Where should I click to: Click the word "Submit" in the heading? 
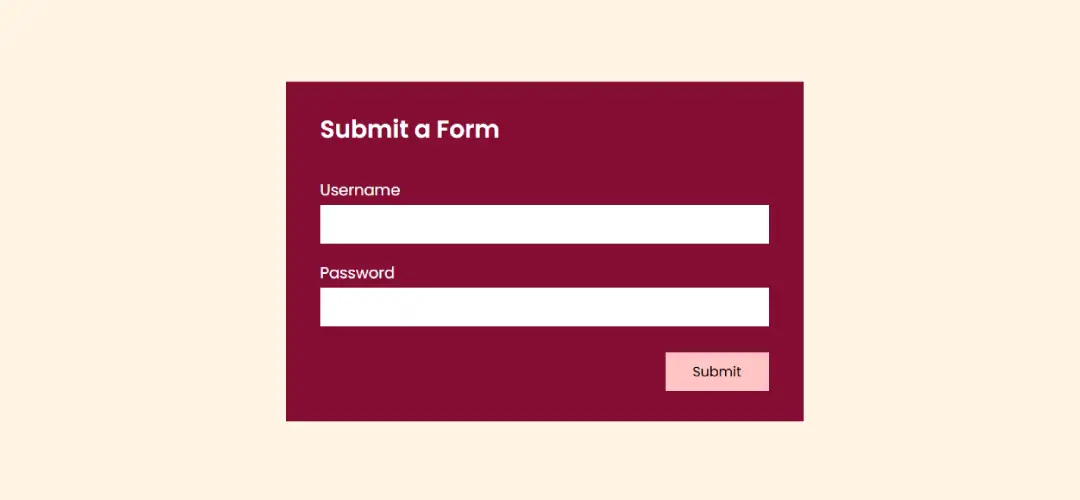362,129
